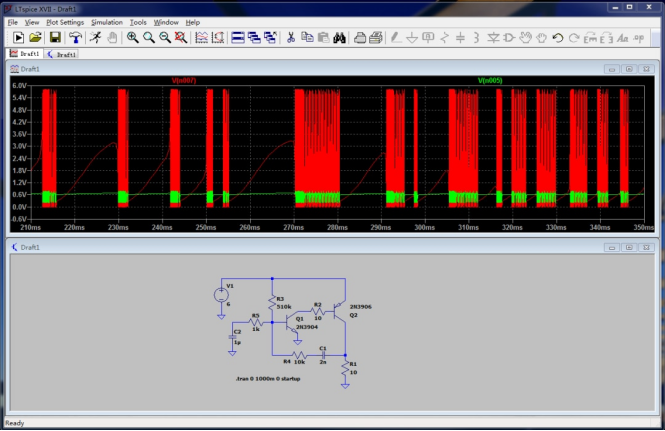Open the Simulation menu
Viewport: 665px width, 431px height.
tap(107, 21)
